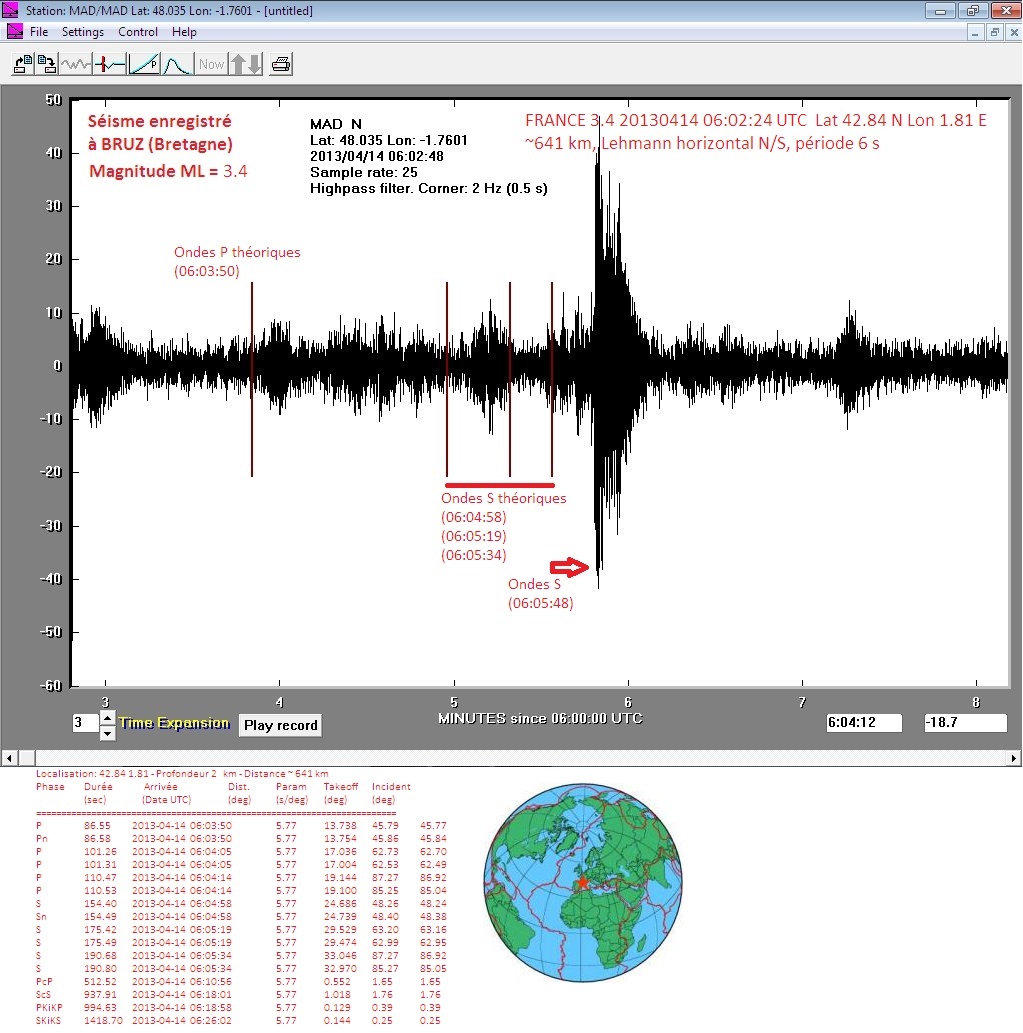Image resolution: width=1023 pixels, height=1033 pixels.
Task: Click the horizontal scrollbar right arrow
Action: 1015,757
